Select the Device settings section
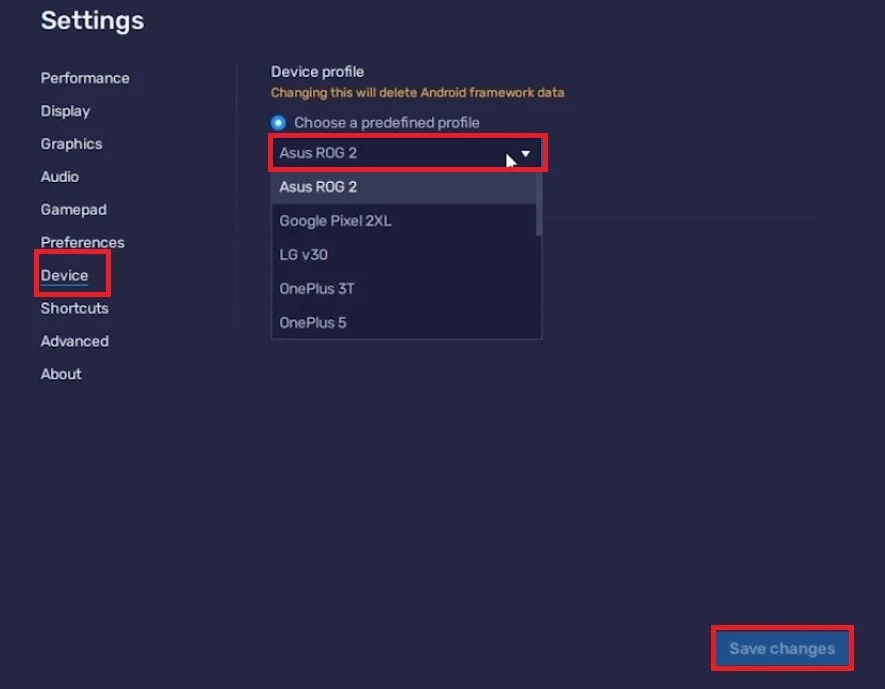The height and width of the screenshot is (689, 885). [x=64, y=275]
